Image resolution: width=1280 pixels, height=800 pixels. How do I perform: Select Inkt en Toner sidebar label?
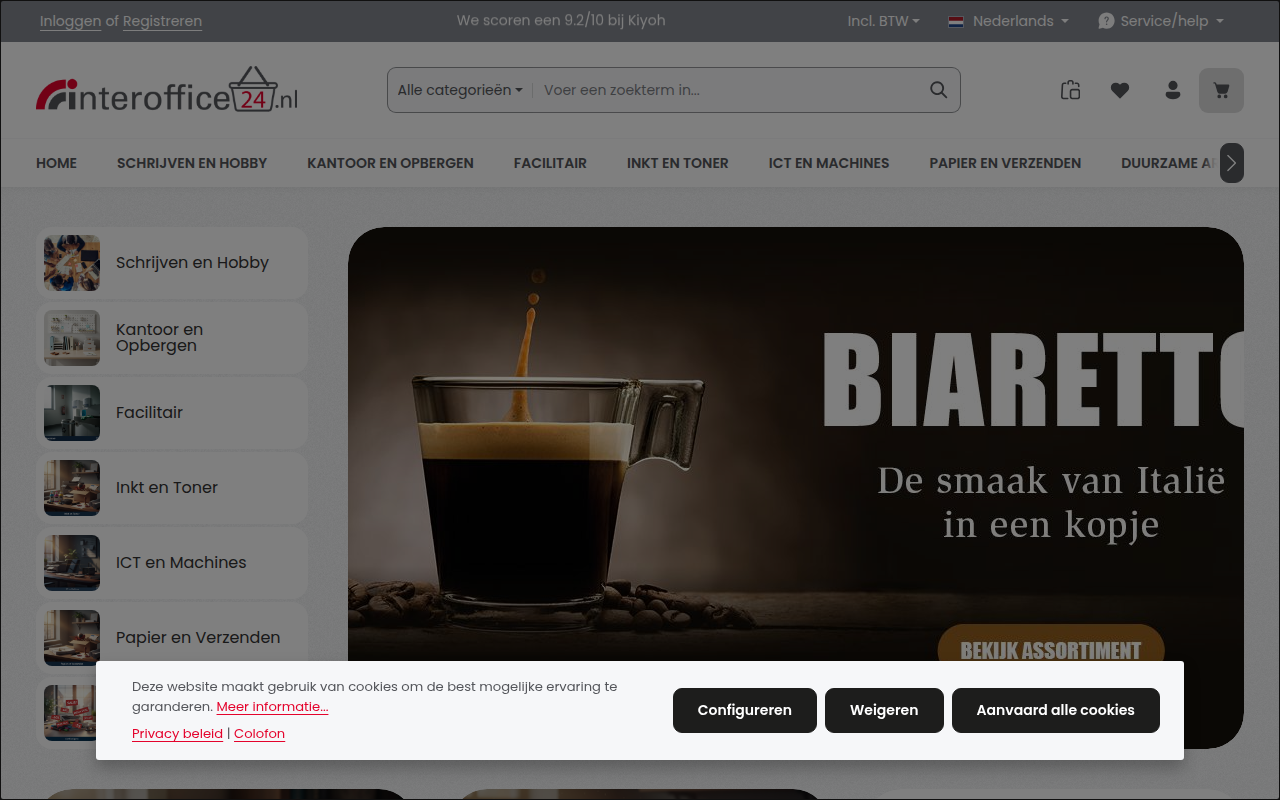167,488
